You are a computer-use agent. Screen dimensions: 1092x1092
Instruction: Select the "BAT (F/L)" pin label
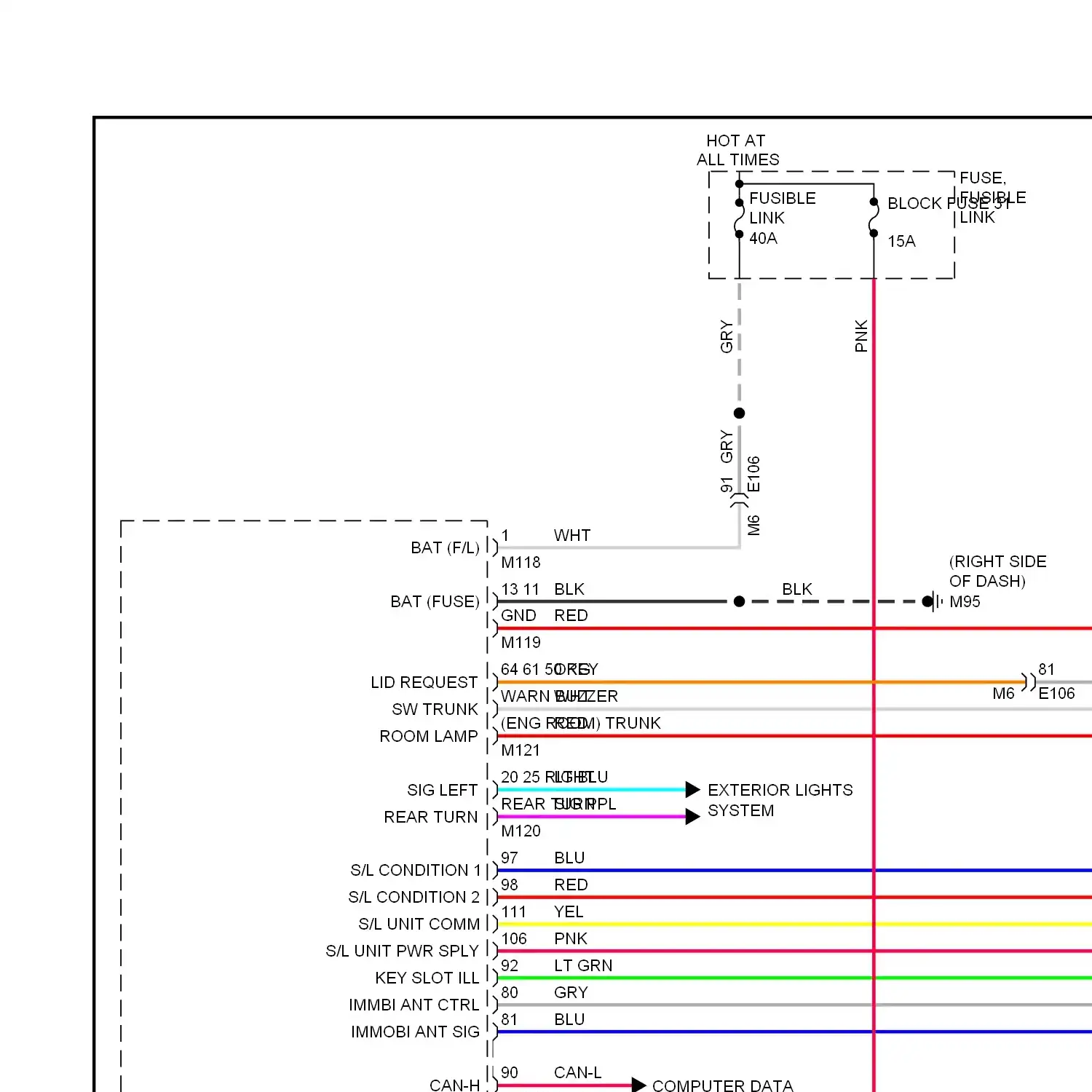(x=445, y=547)
